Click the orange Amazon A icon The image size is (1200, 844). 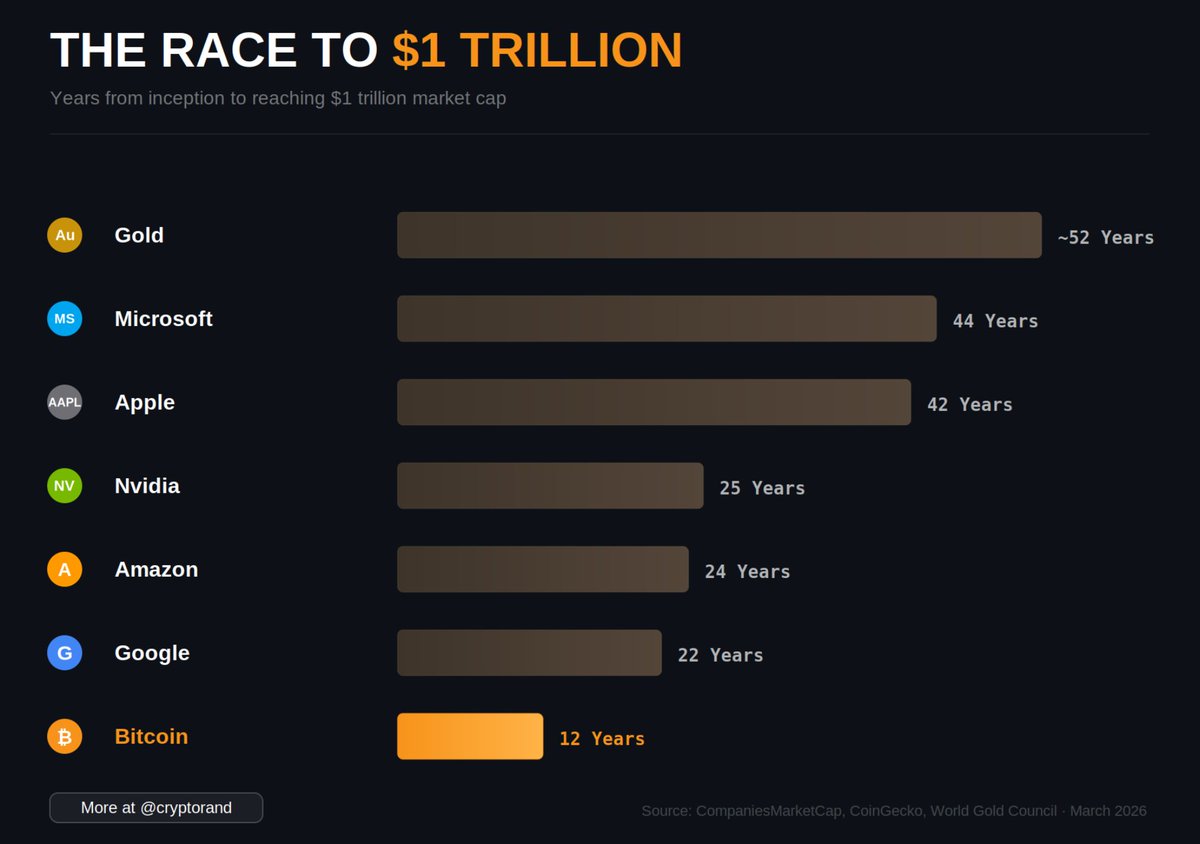pos(65,569)
